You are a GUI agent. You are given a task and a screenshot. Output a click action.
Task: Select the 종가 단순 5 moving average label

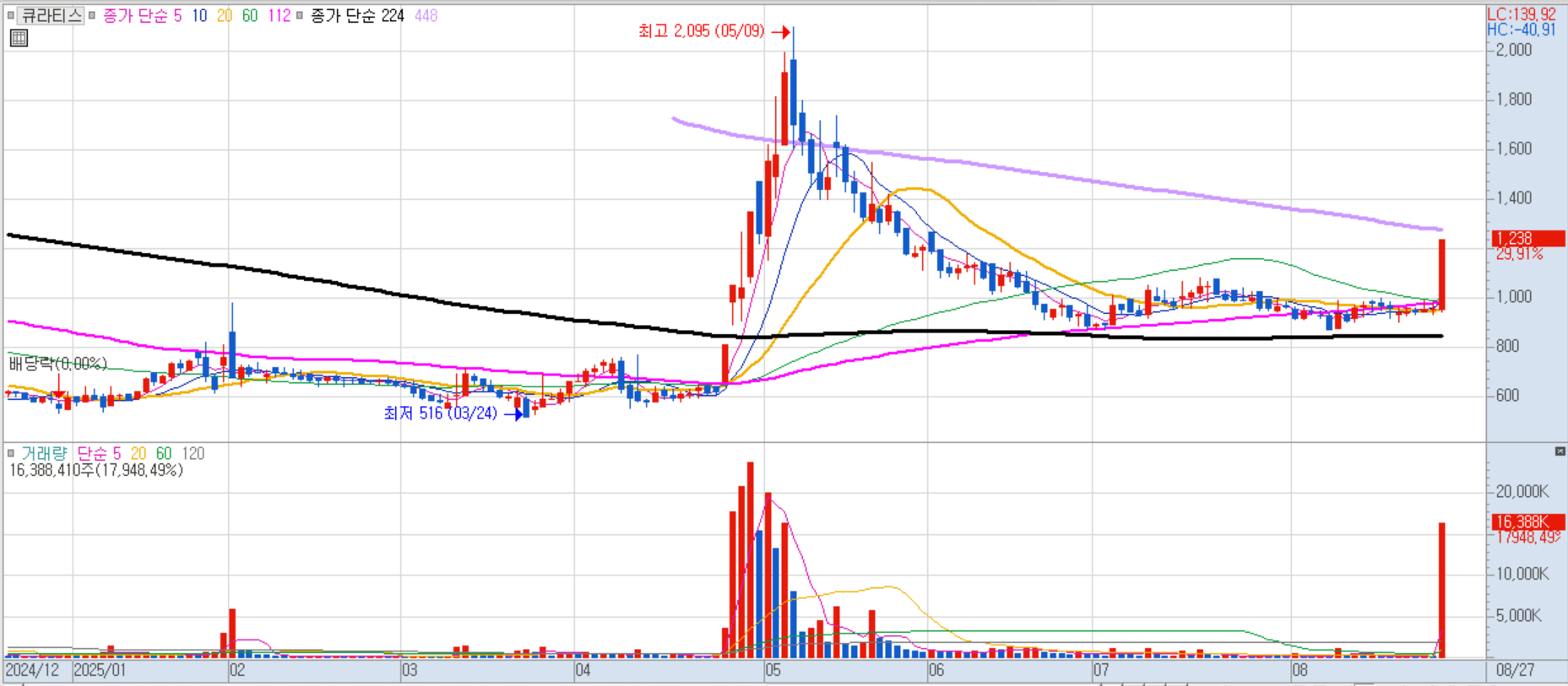click(x=142, y=15)
